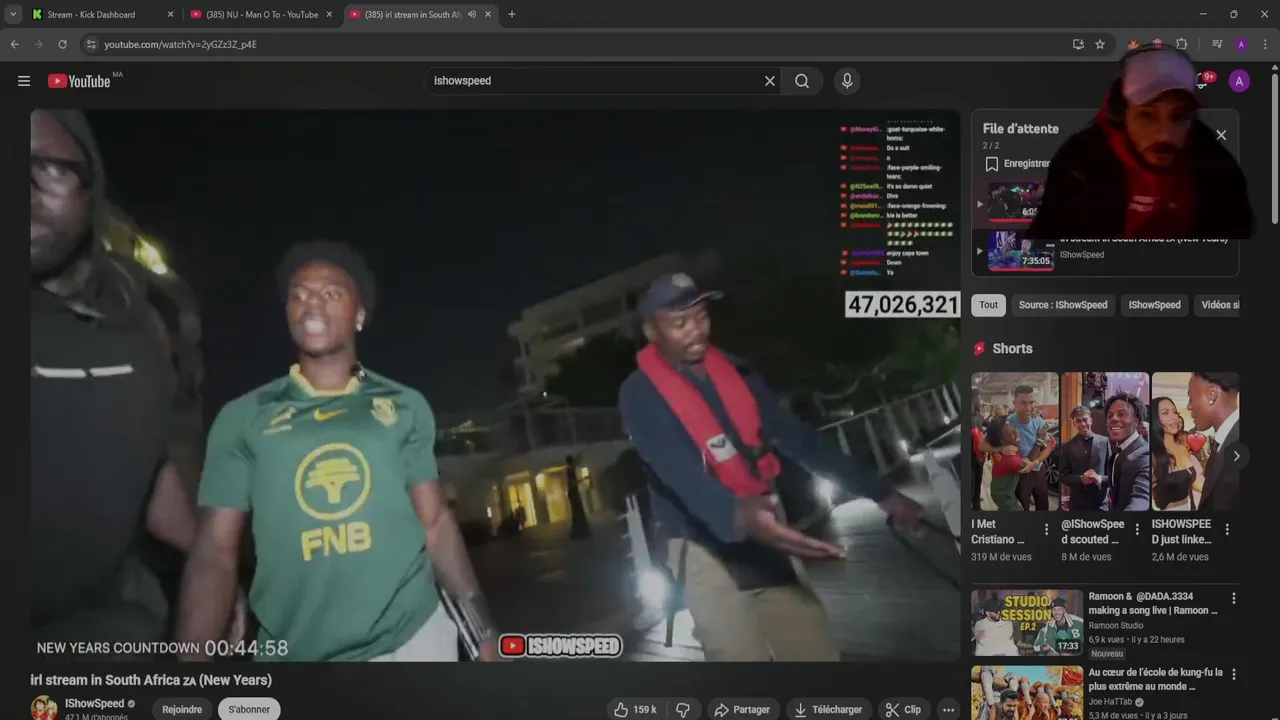Click the Ramoon Studio channel name
1280x720 pixels.
[1116, 626]
